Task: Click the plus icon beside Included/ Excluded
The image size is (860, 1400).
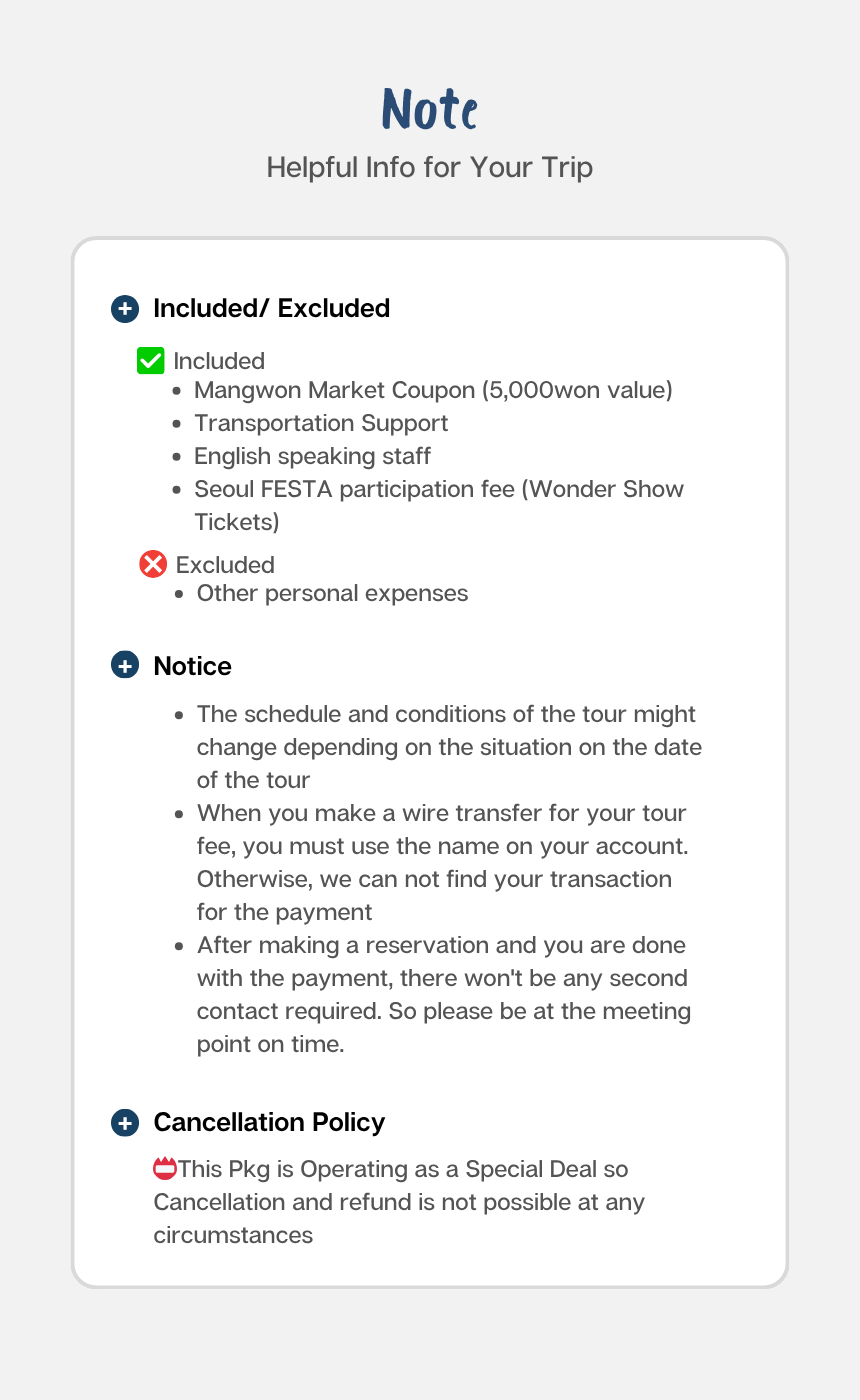Action: (x=125, y=309)
